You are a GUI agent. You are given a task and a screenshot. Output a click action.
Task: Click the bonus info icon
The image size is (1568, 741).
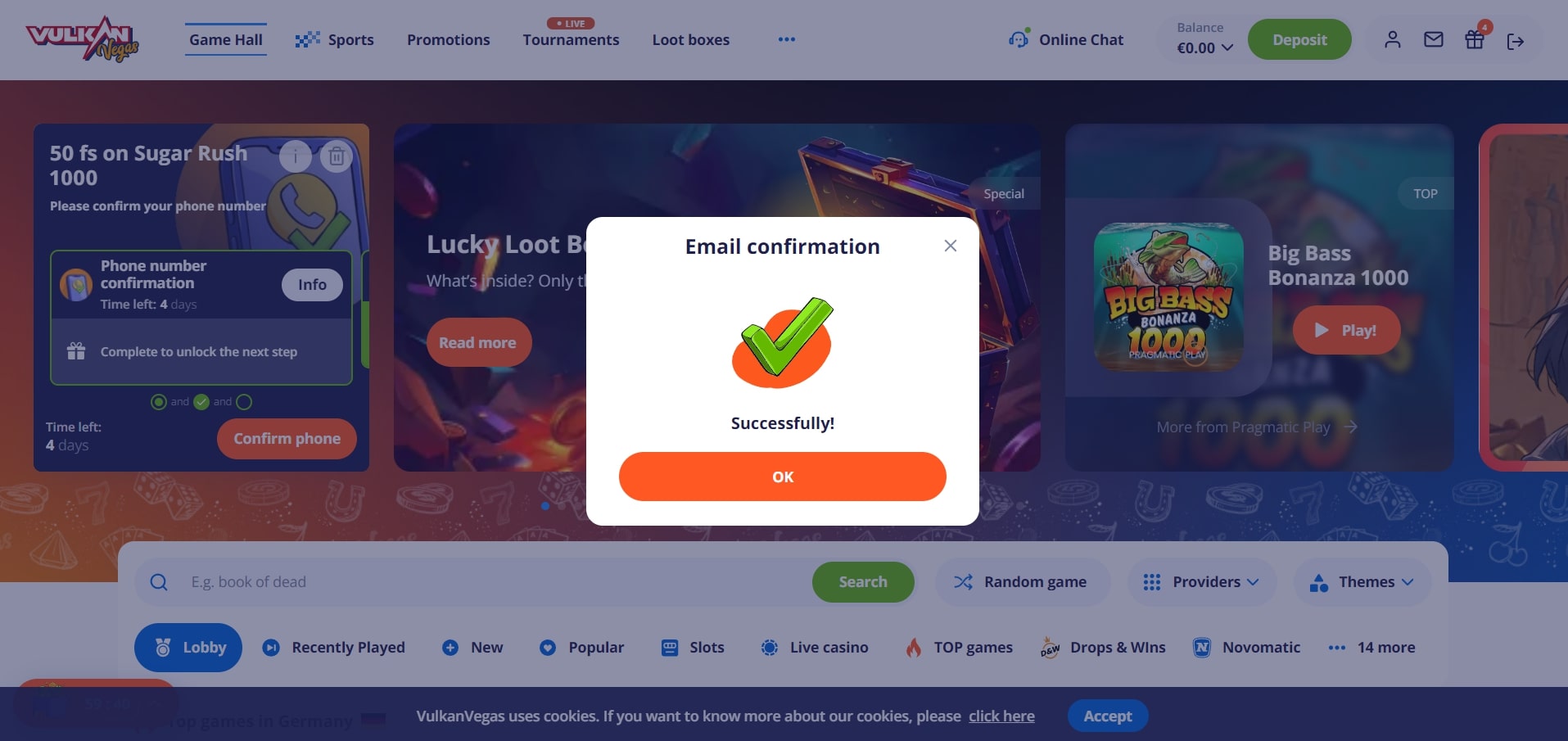tap(296, 156)
